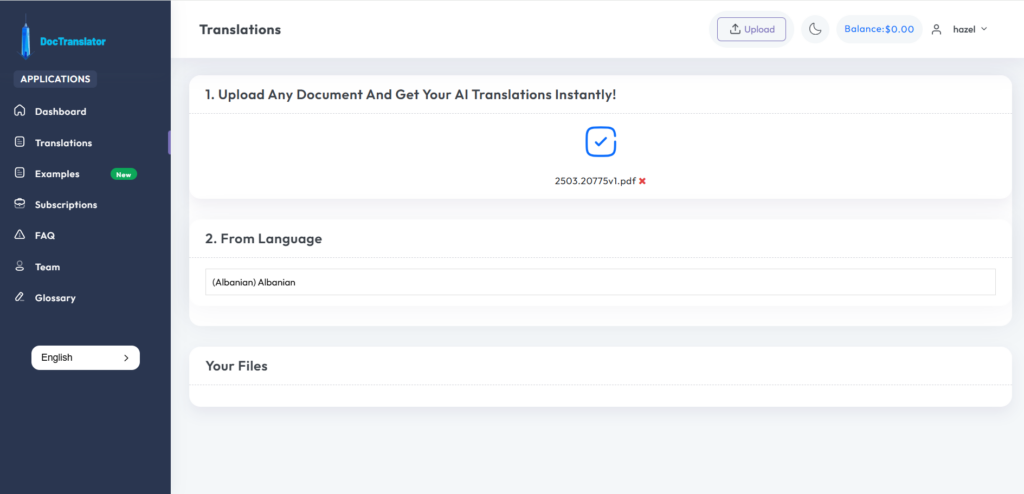The height and width of the screenshot is (494, 1024).
Task: Click the Dashboard home icon
Action: (20, 111)
